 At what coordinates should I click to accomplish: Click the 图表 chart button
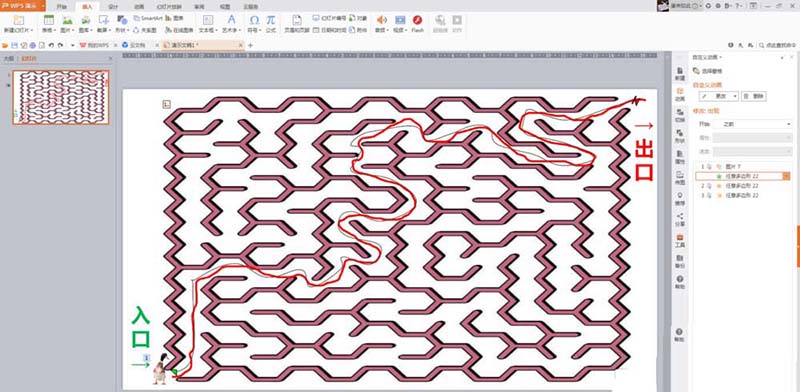click(174, 17)
